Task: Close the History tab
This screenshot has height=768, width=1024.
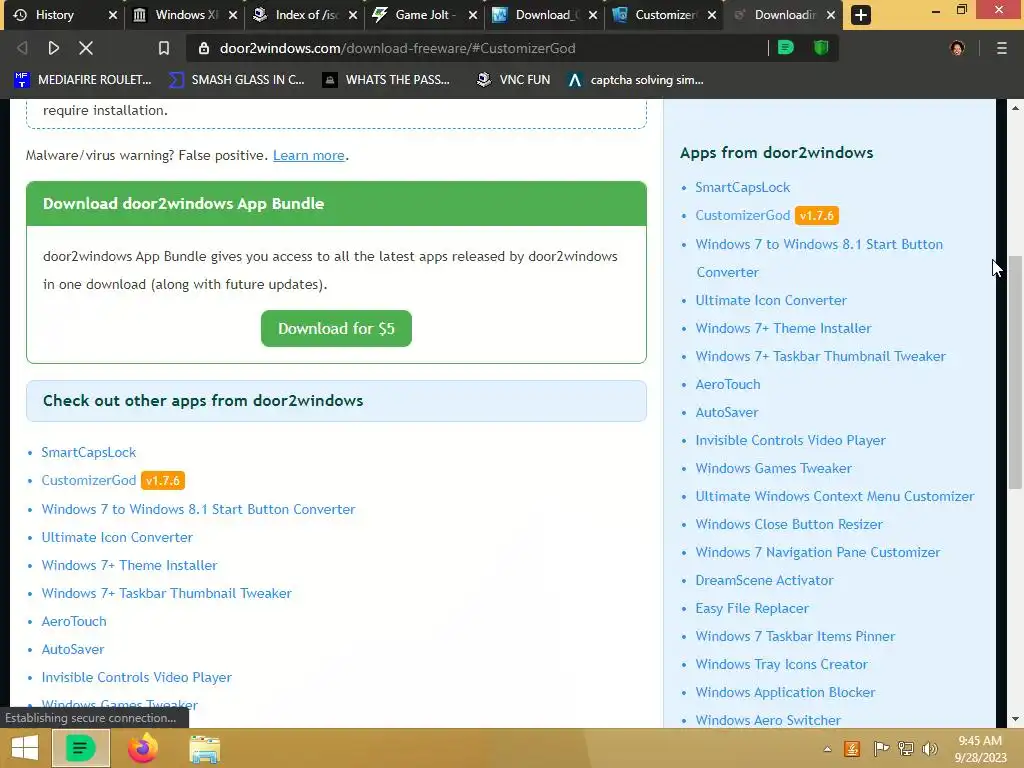Action: pos(112,15)
